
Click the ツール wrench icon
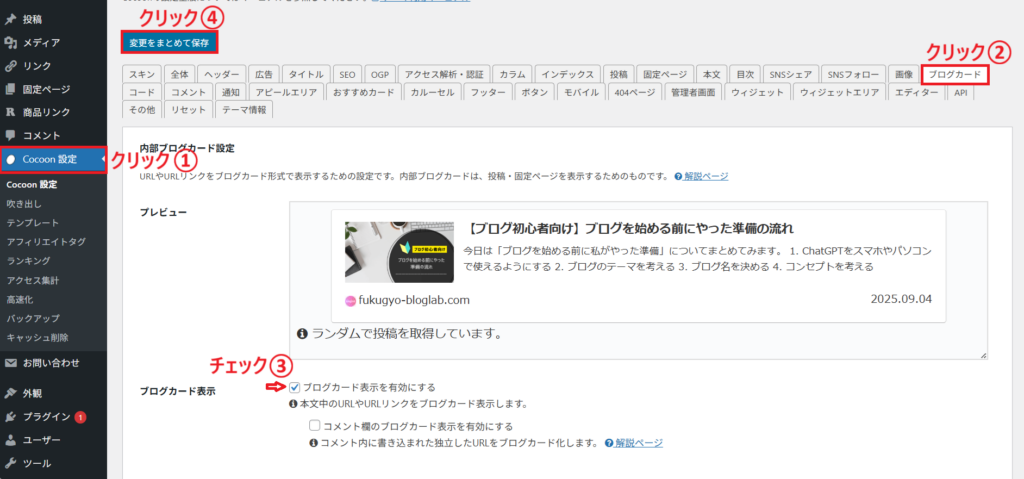11,463
